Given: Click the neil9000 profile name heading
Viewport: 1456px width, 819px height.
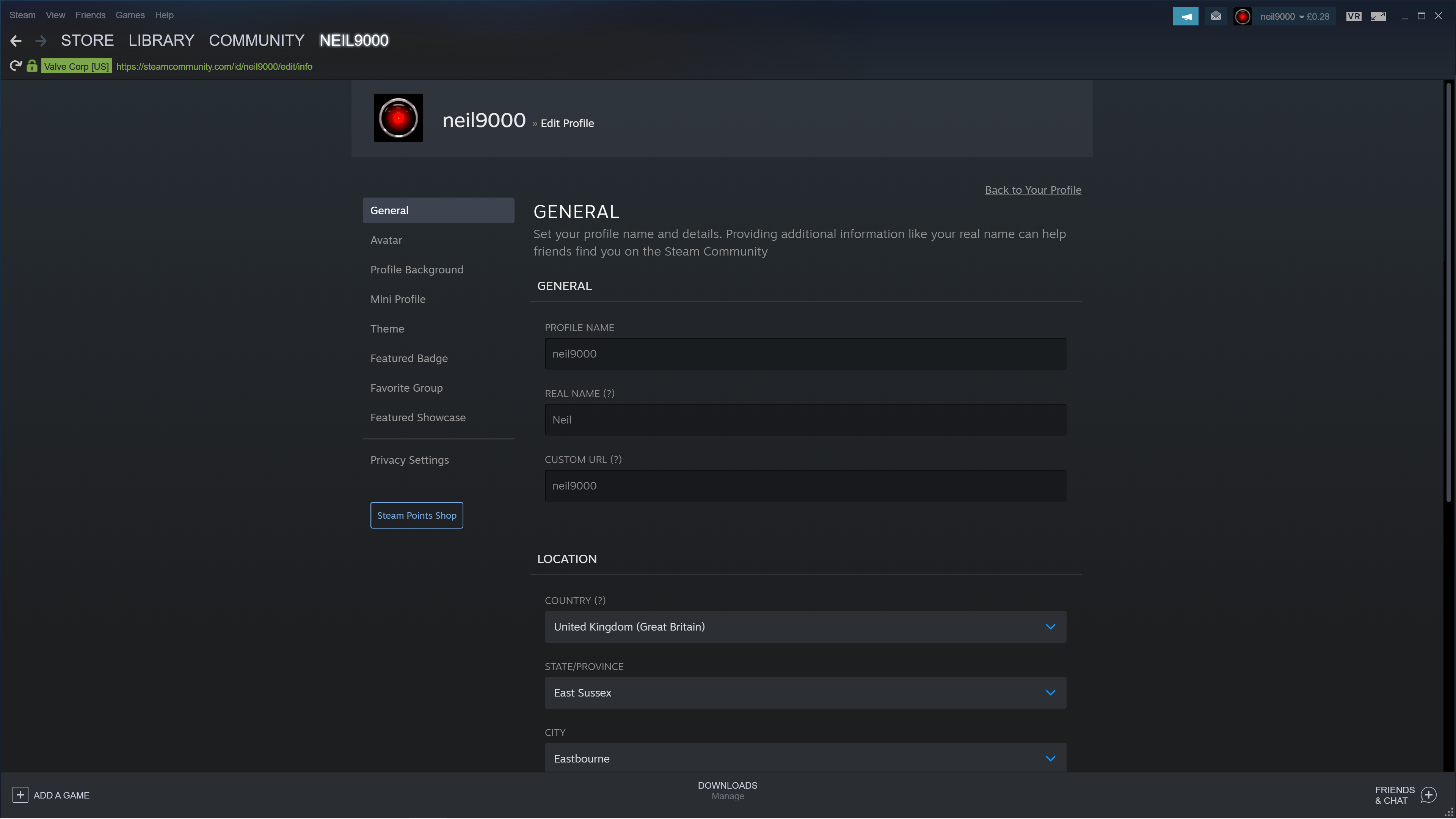Looking at the screenshot, I should pyautogui.click(x=484, y=121).
